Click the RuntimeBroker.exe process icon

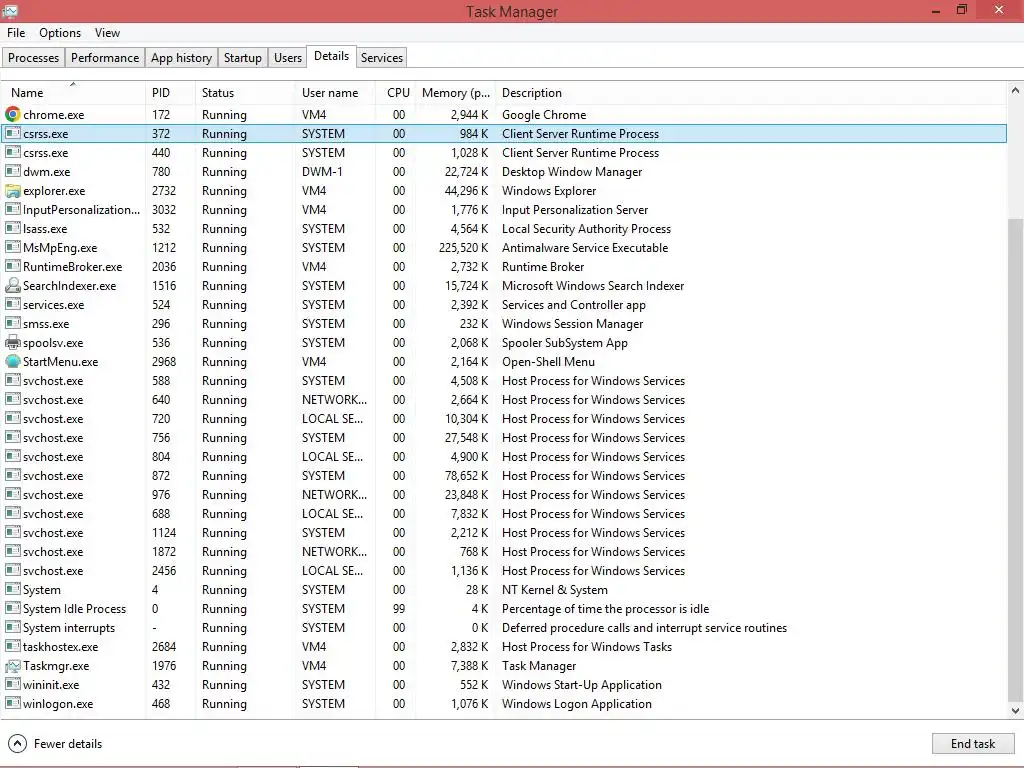[x=12, y=266]
